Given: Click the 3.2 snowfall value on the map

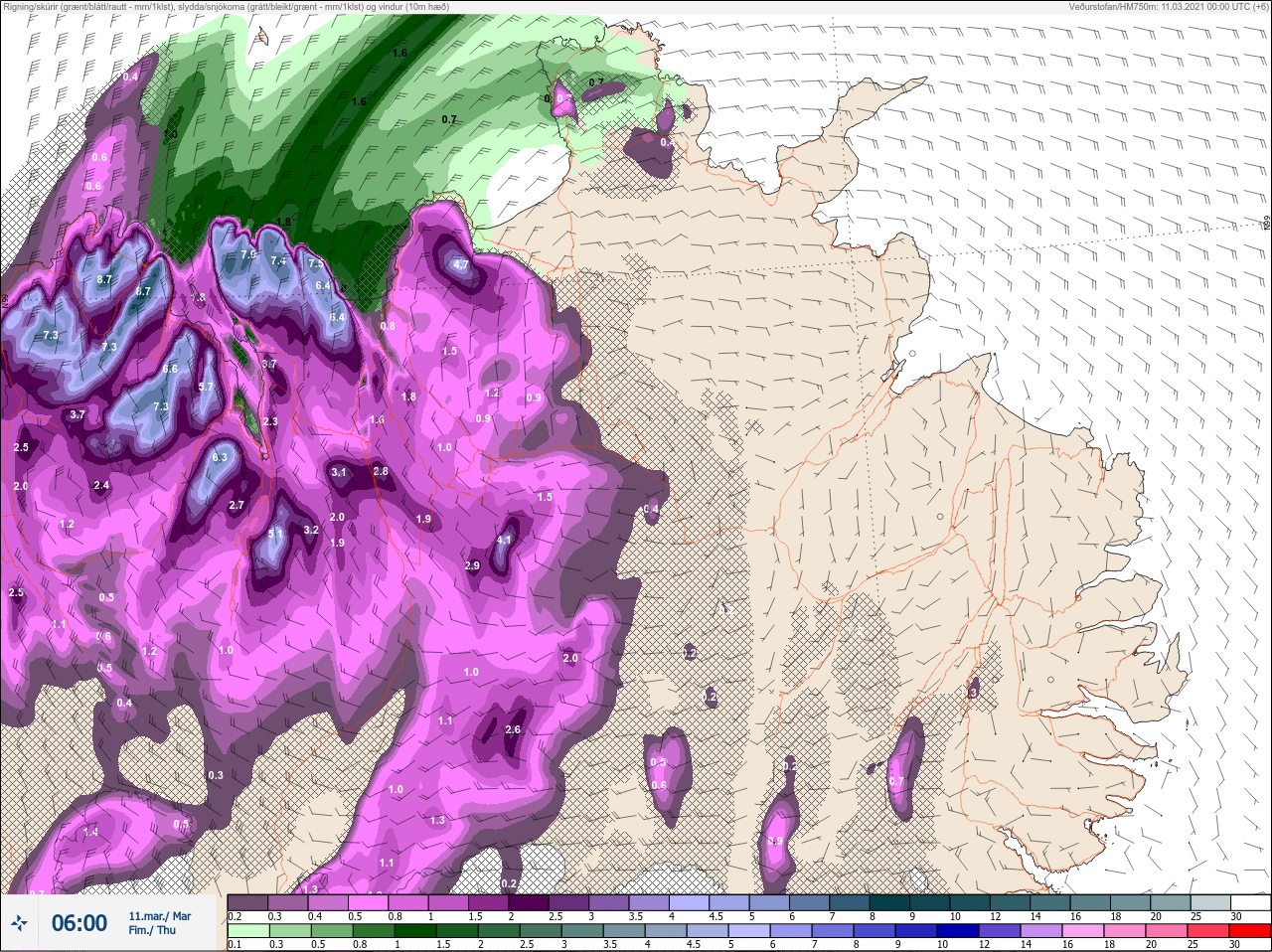Looking at the screenshot, I should click(x=311, y=530).
